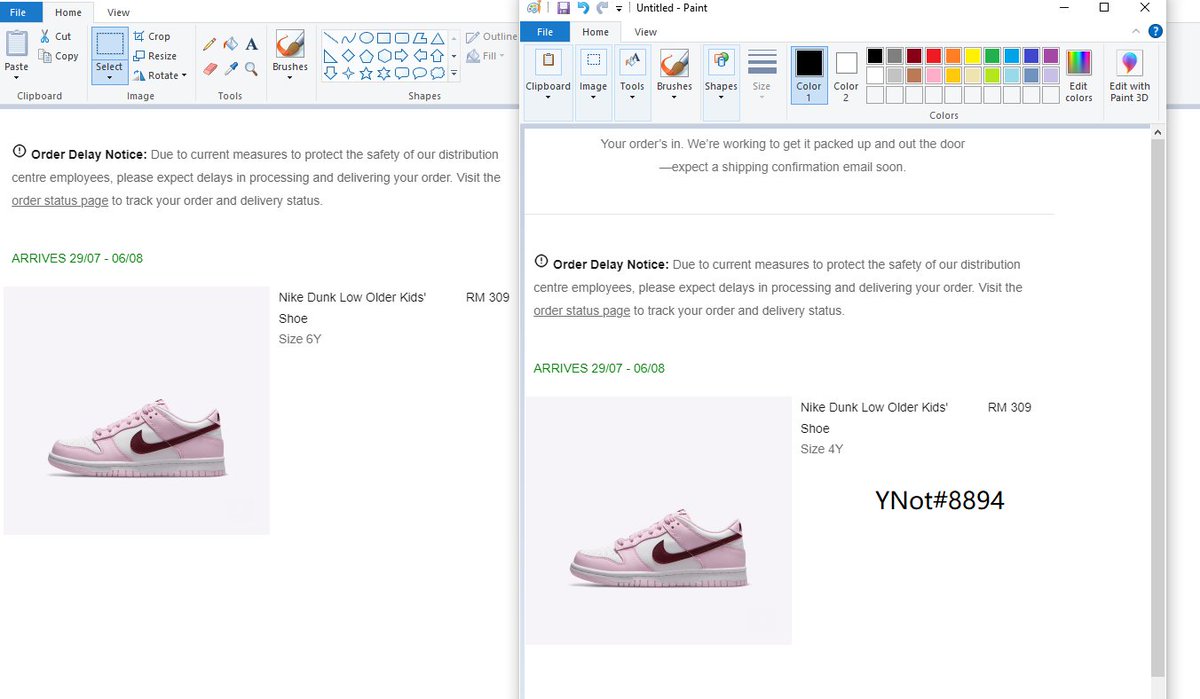Choose the Right arrow shape
This screenshot has width=1200, height=699.
coord(402,55)
